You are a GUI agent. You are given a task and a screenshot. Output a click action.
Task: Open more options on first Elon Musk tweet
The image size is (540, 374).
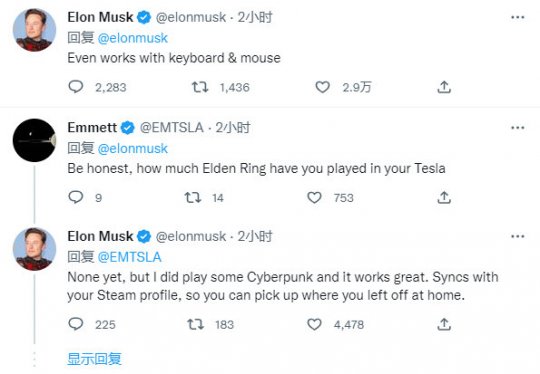[x=518, y=17]
